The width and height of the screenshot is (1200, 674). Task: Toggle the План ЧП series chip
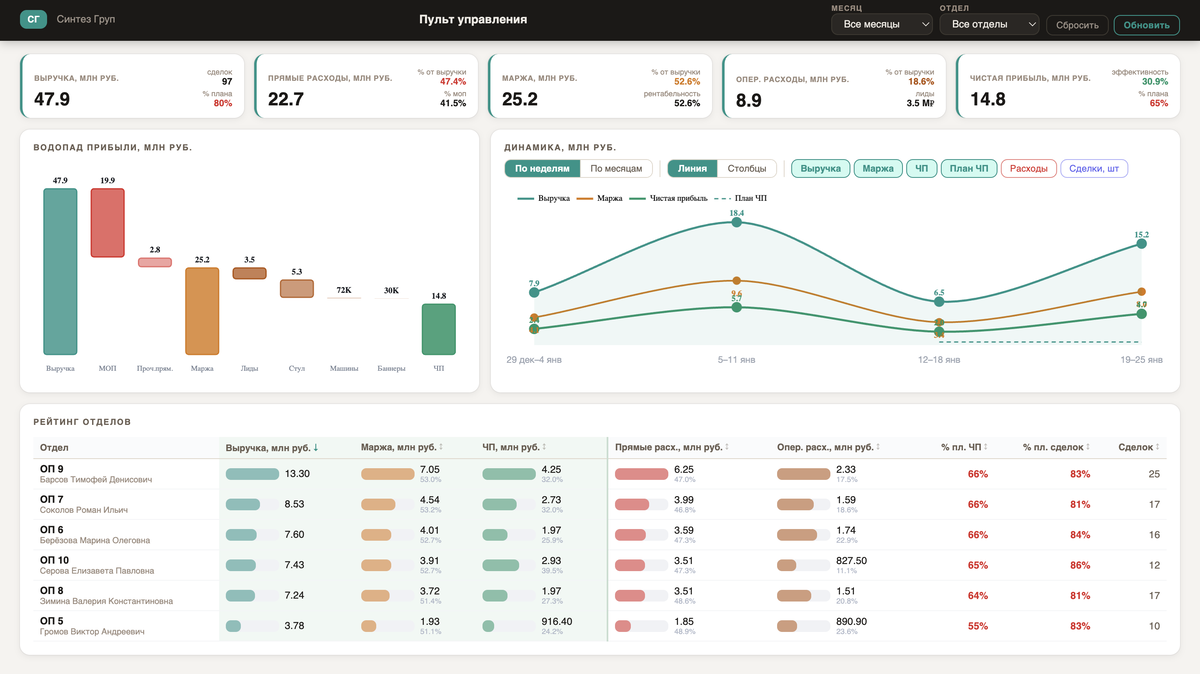968,169
